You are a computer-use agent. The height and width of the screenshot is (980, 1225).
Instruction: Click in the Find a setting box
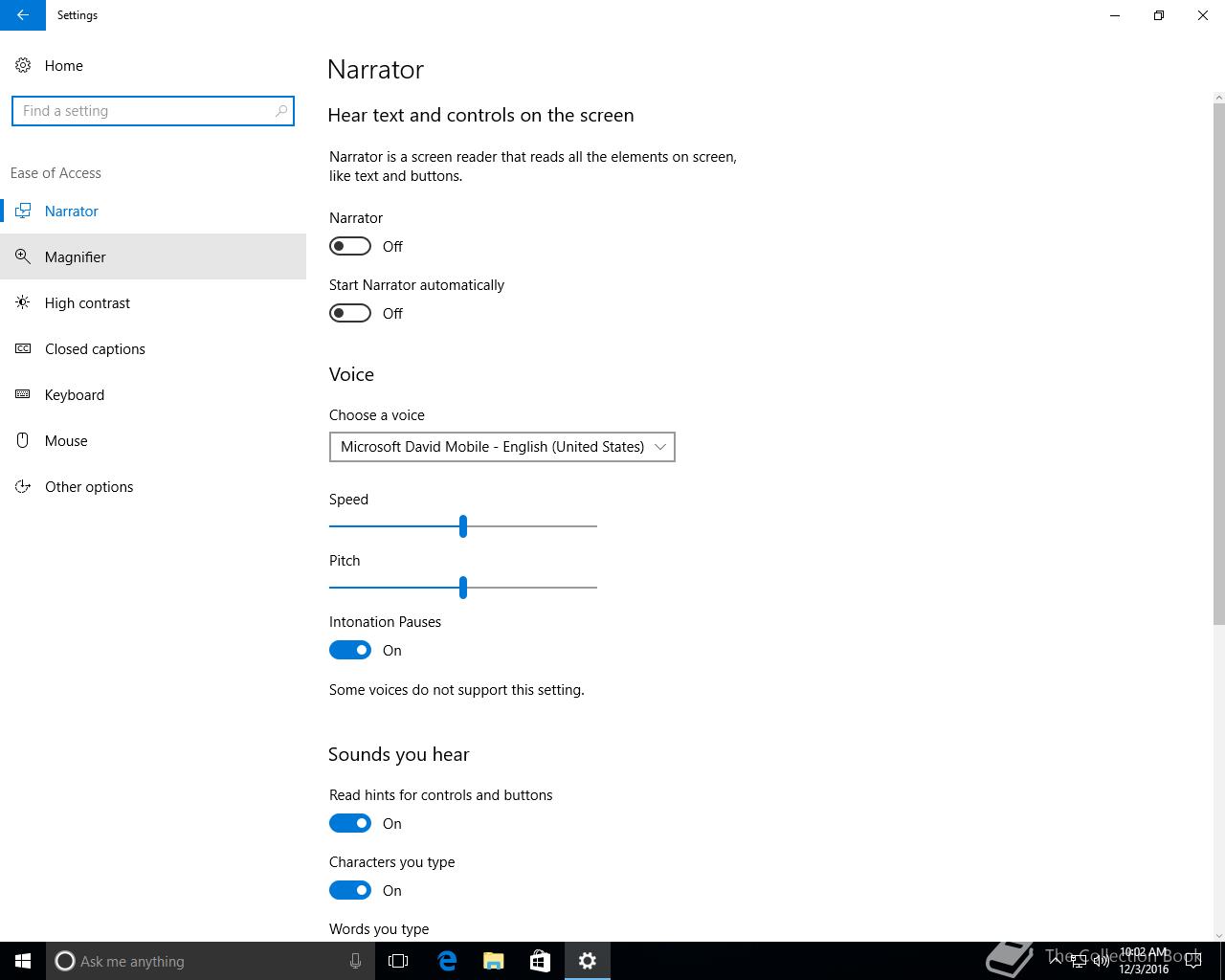153,111
